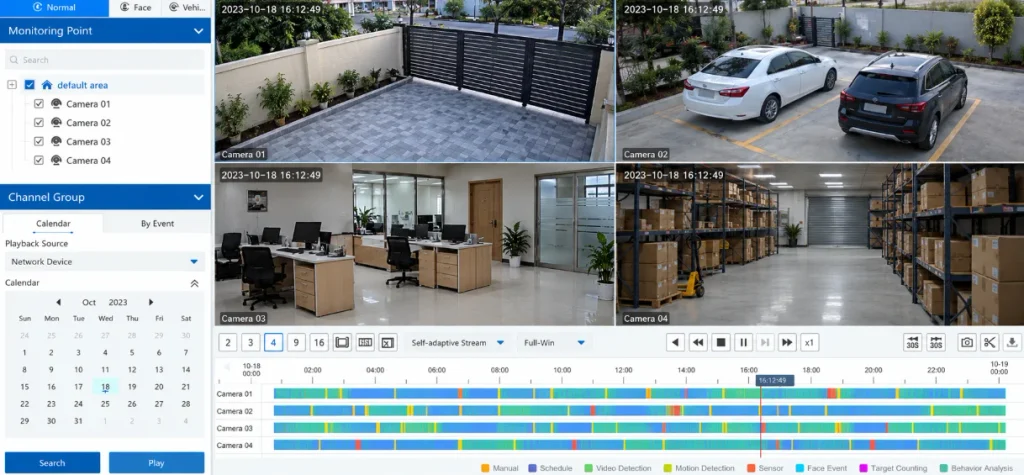The image size is (1024, 475).
Task: Go to next month in calendar
Action: click(x=151, y=303)
